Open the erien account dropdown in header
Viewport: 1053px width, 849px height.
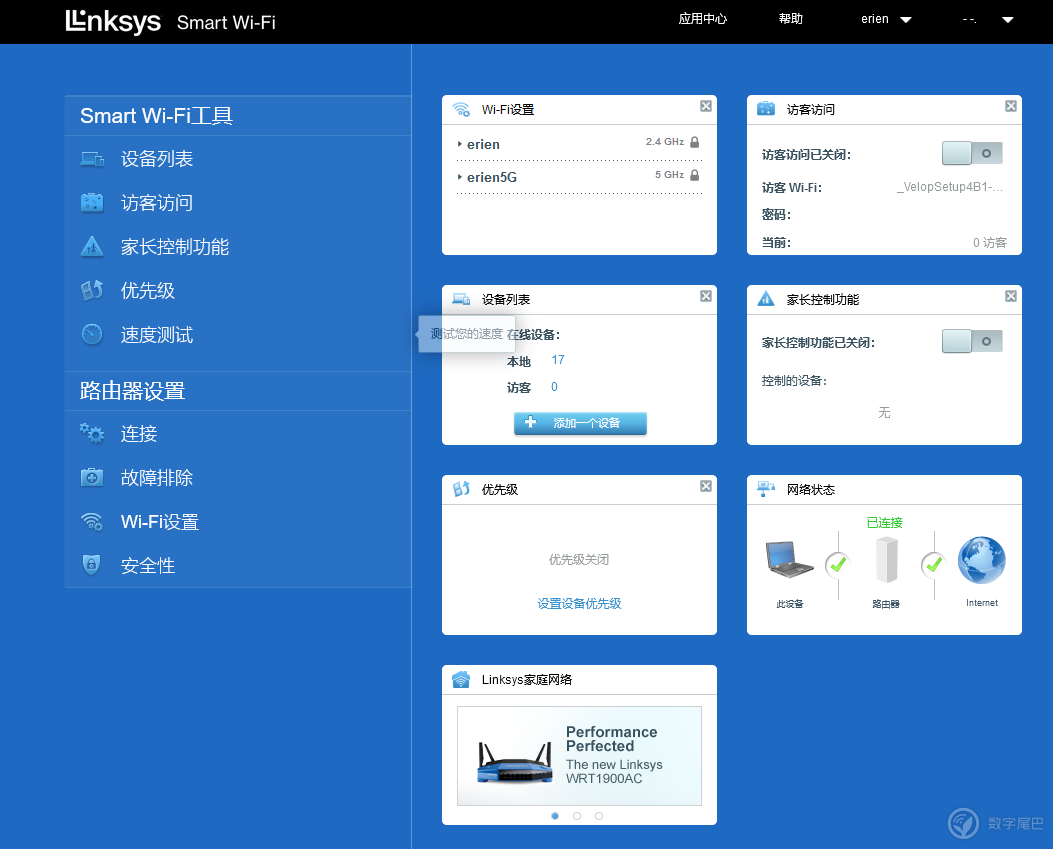coord(886,19)
